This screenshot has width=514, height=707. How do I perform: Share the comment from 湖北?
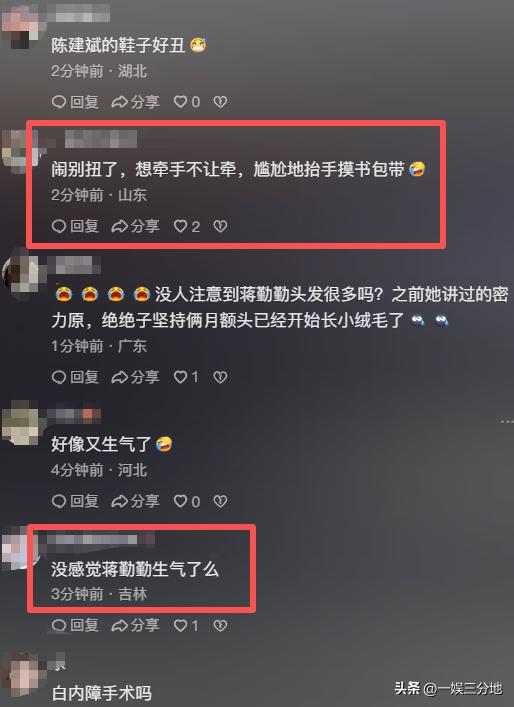136,102
